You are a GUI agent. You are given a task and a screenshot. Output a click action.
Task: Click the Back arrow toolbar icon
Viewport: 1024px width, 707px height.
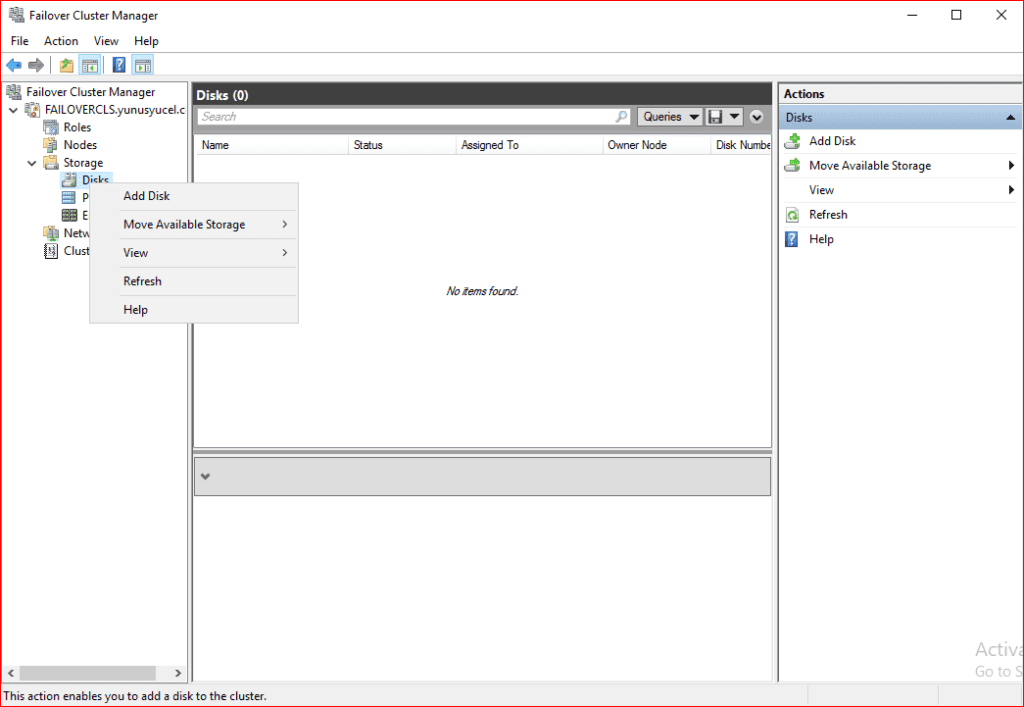tap(14, 65)
